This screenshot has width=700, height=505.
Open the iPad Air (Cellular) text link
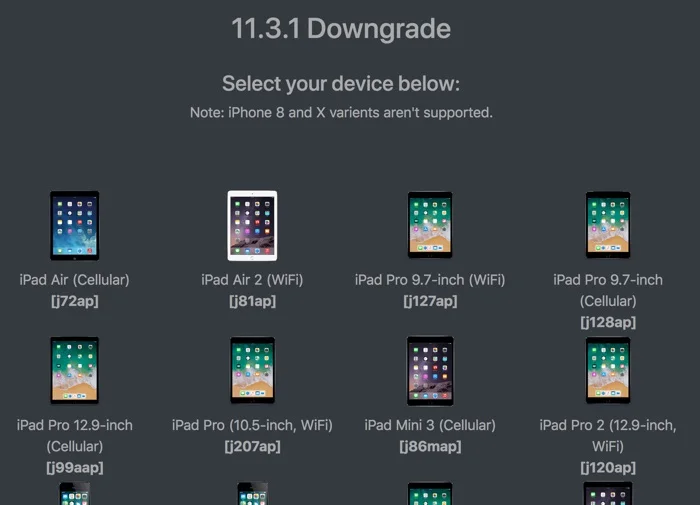(75, 280)
